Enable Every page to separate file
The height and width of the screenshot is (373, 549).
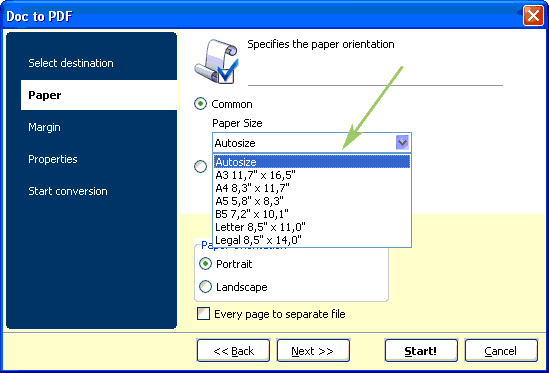(x=203, y=314)
